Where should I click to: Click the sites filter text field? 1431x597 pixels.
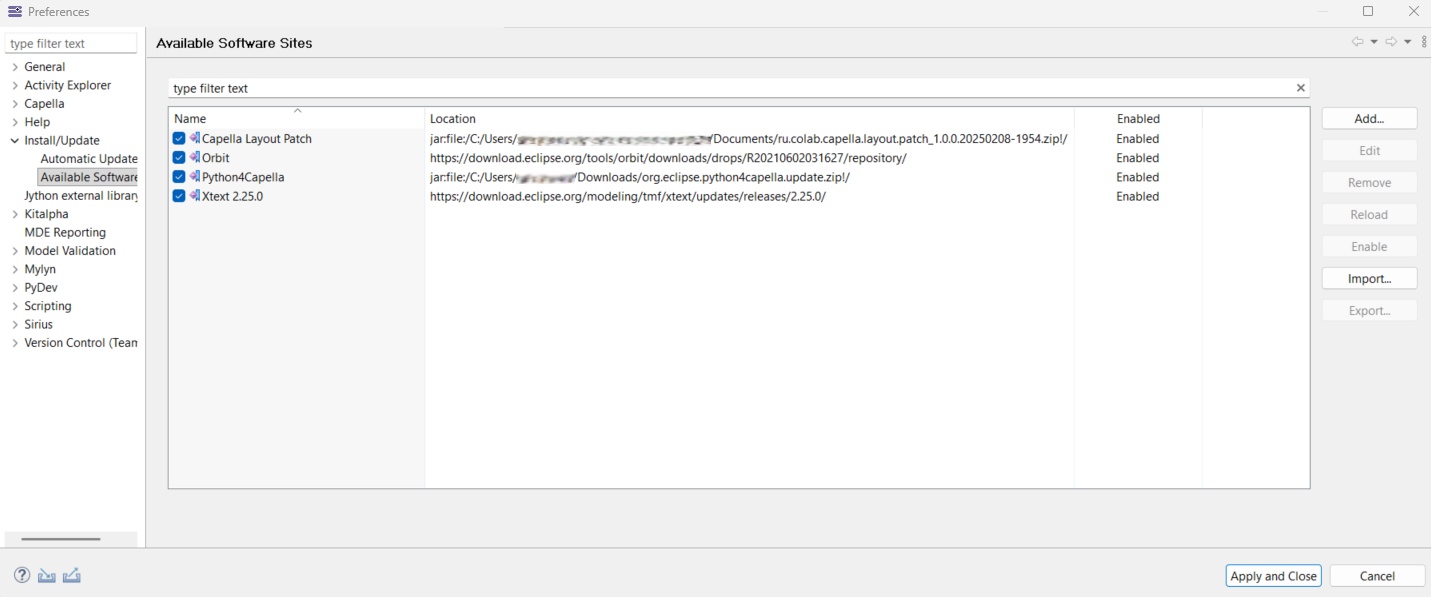point(730,88)
